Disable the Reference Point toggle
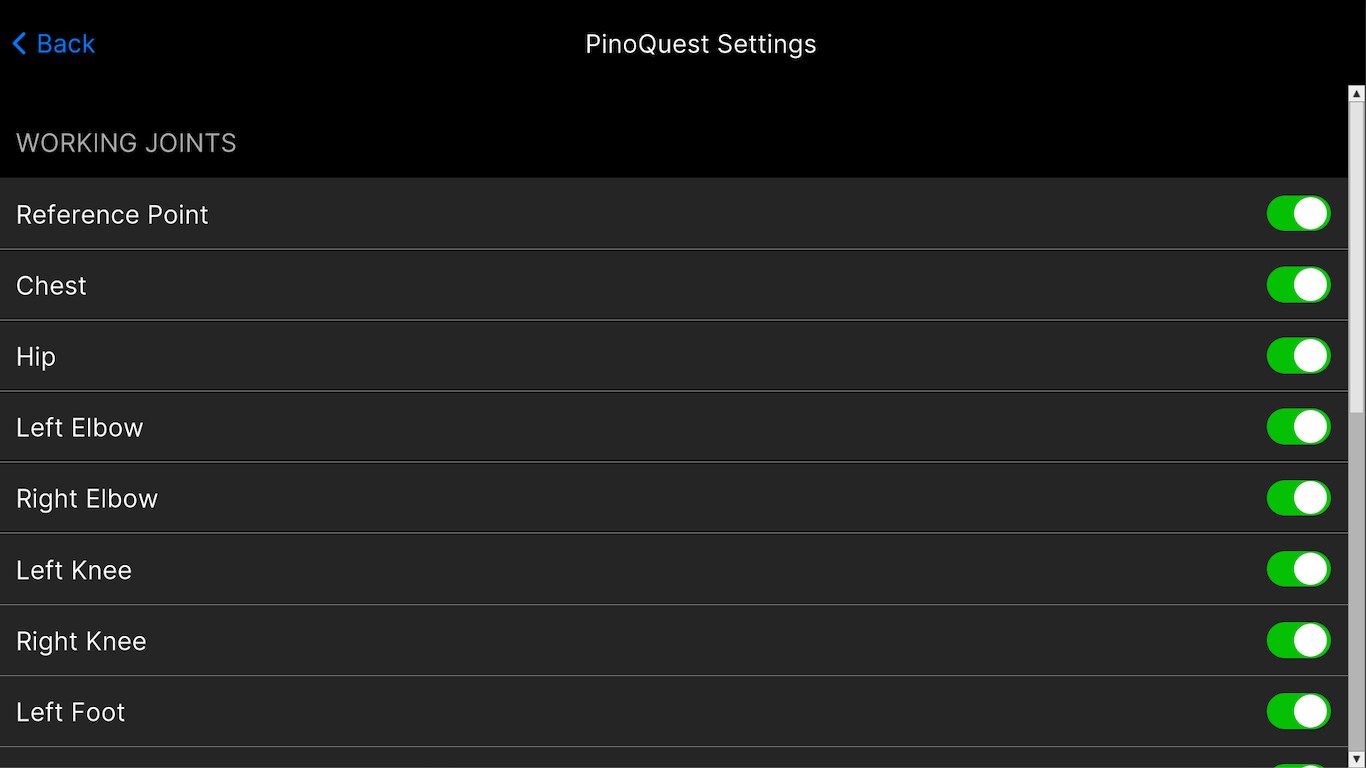Screen dimensions: 1366x768 click(x=1298, y=214)
